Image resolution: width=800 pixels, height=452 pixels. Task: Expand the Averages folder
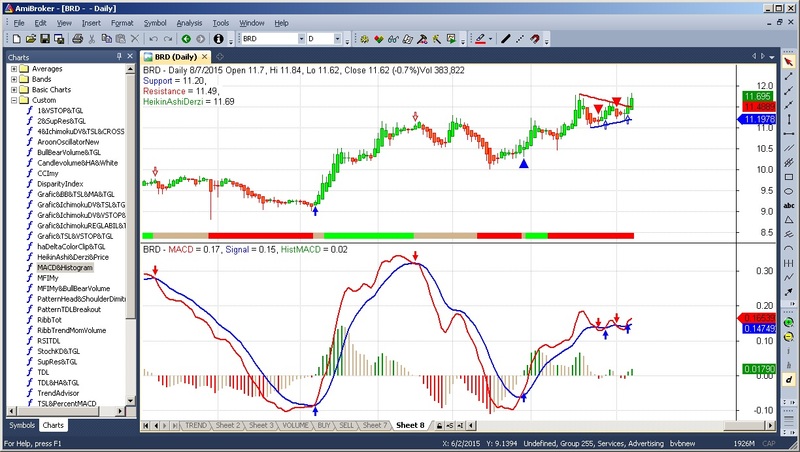(14, 69)
